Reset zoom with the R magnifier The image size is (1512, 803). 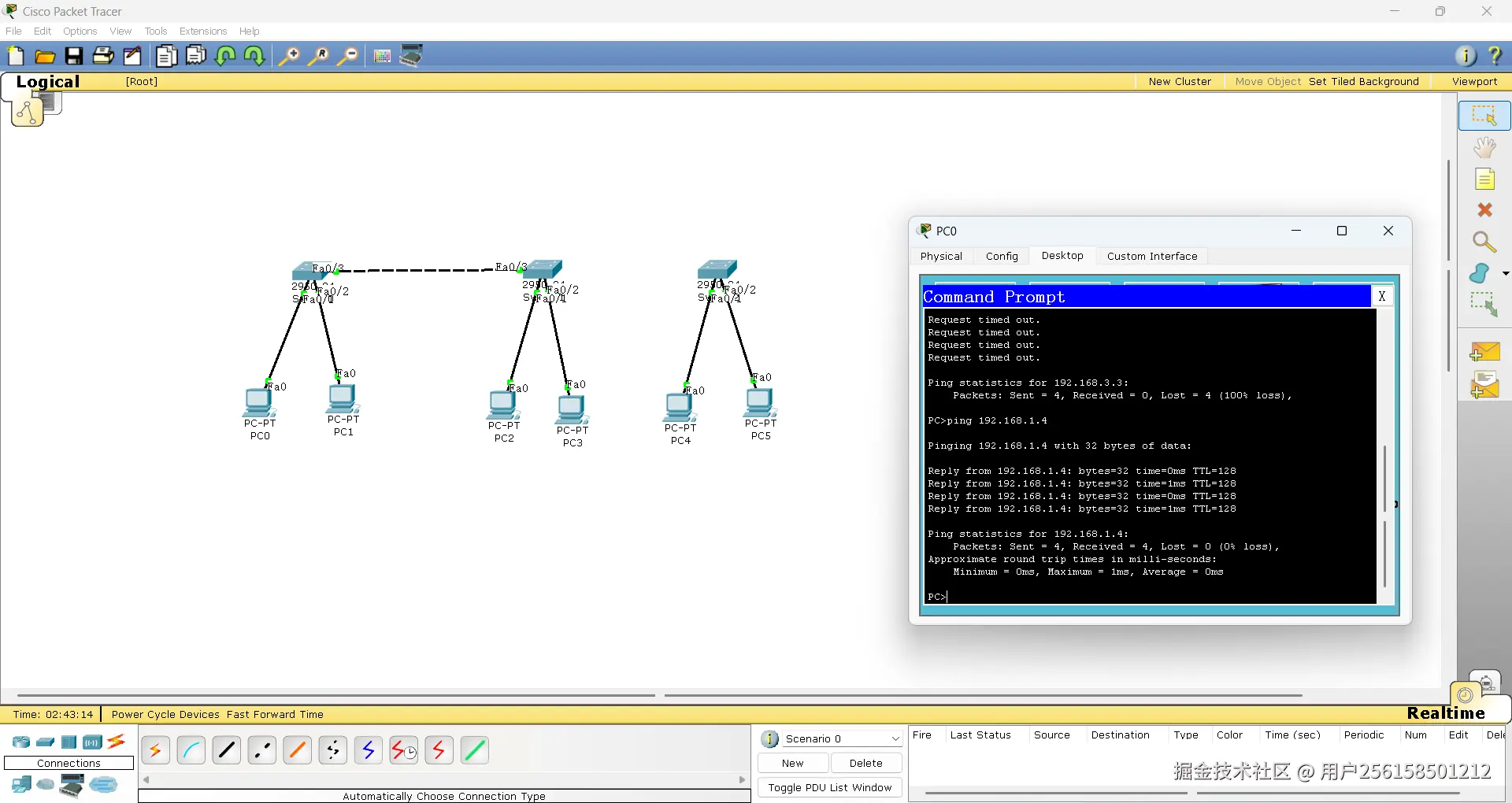click(318, 56)
